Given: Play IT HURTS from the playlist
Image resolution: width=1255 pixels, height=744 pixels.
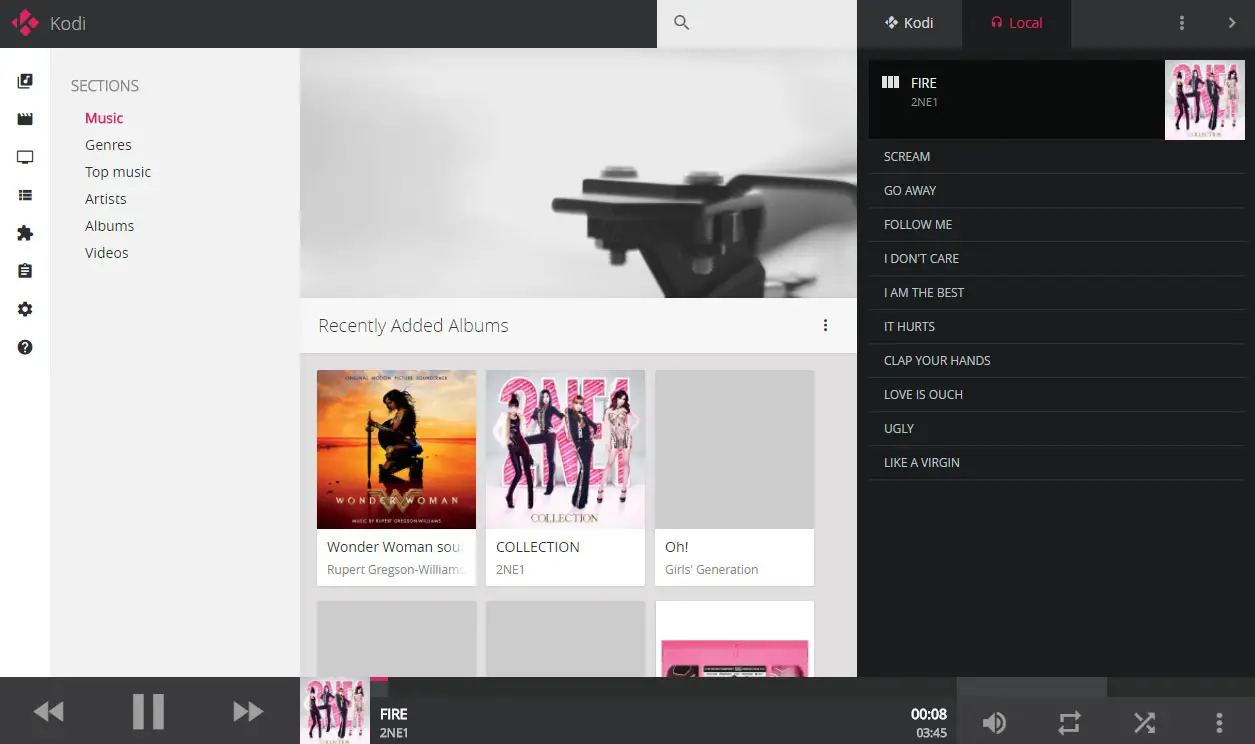Looking at the screenshot, I should pyautogui.click(x=1057, y=327).
